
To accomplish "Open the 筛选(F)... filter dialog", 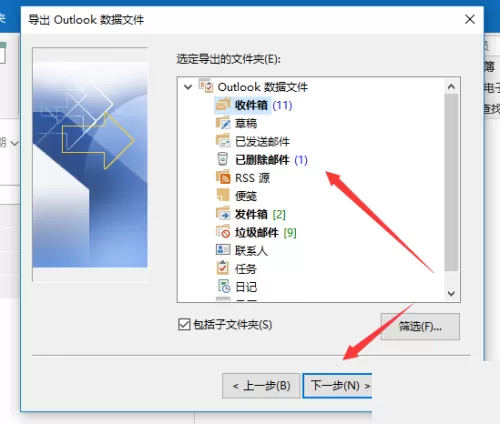I will 420,326.
